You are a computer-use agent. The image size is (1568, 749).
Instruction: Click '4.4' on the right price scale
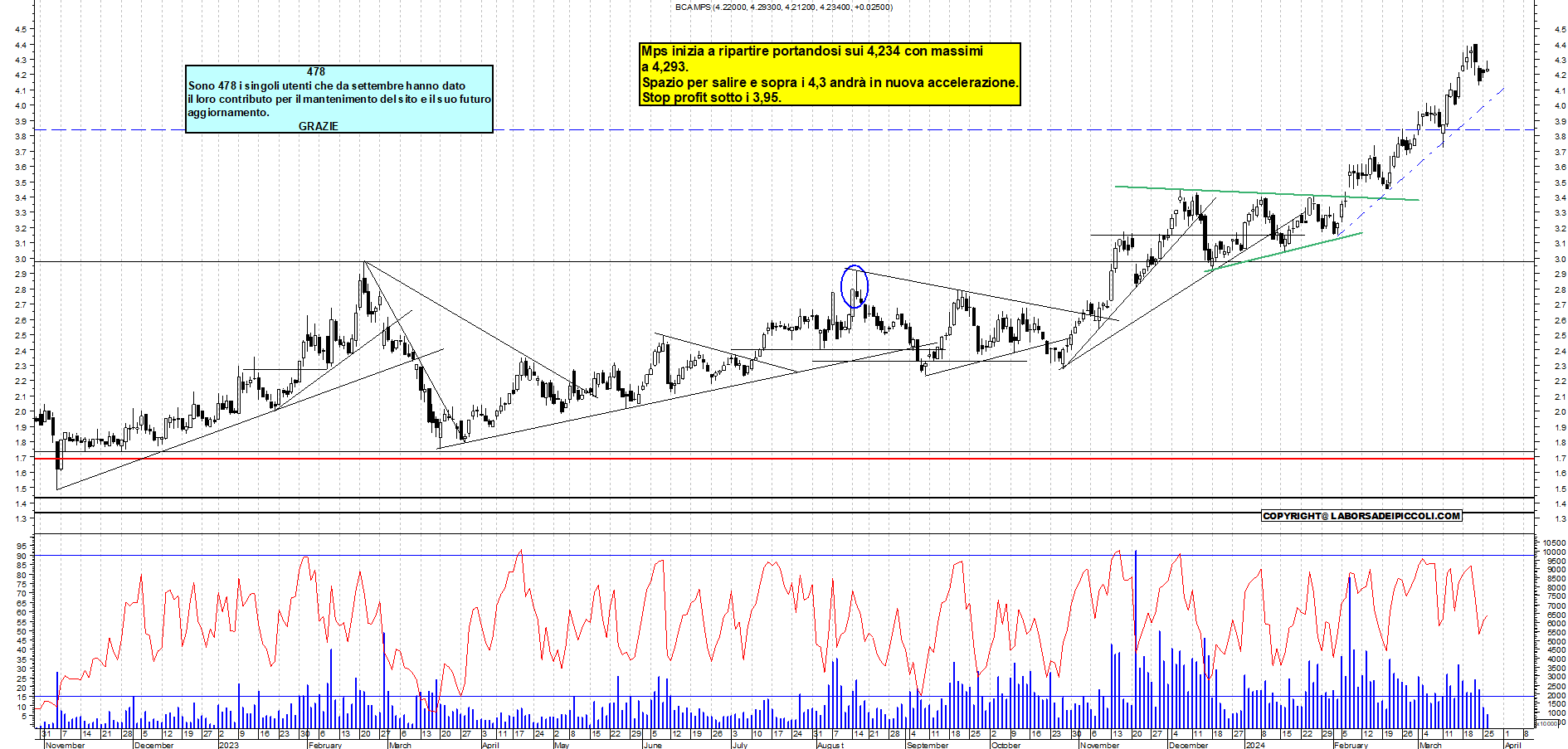pos(1561,45)
